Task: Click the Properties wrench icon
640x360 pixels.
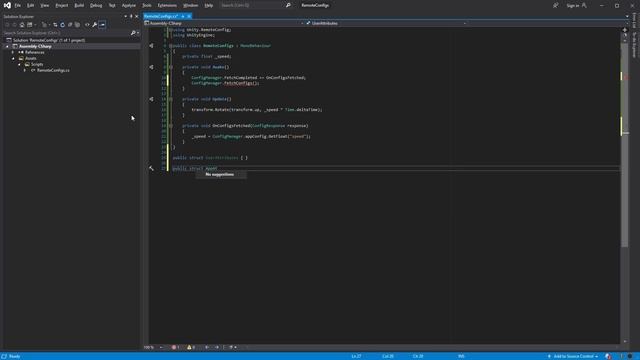Action: click(x=94, y=24)
